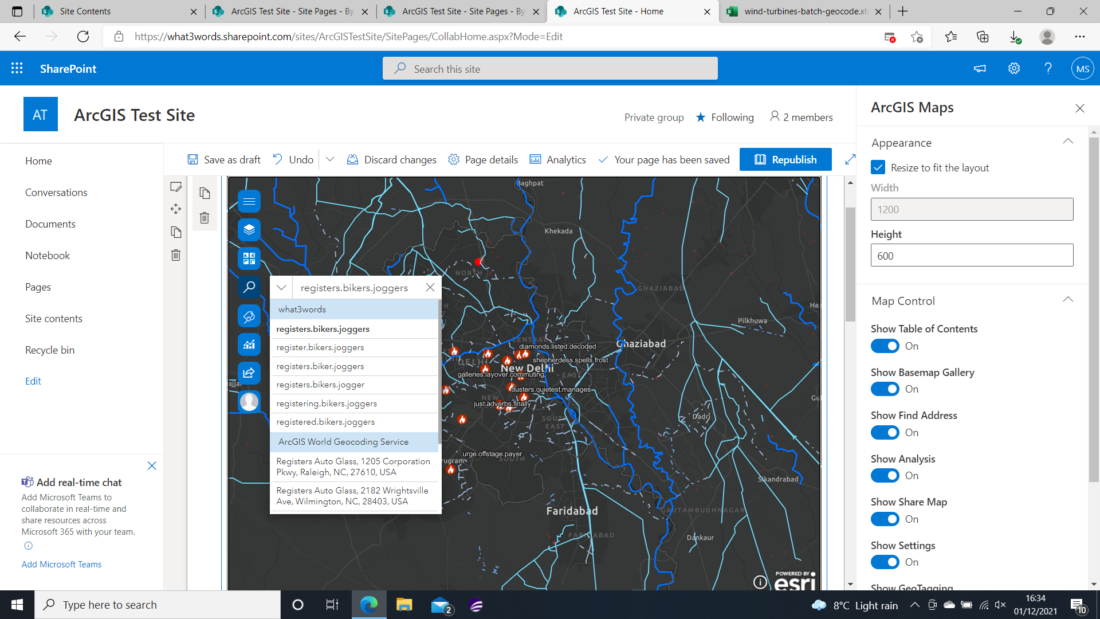Switch to the Site Contents browser tab
This screenshot has width=1100, height=619.
pyautogui.click(x=119, y=11)
